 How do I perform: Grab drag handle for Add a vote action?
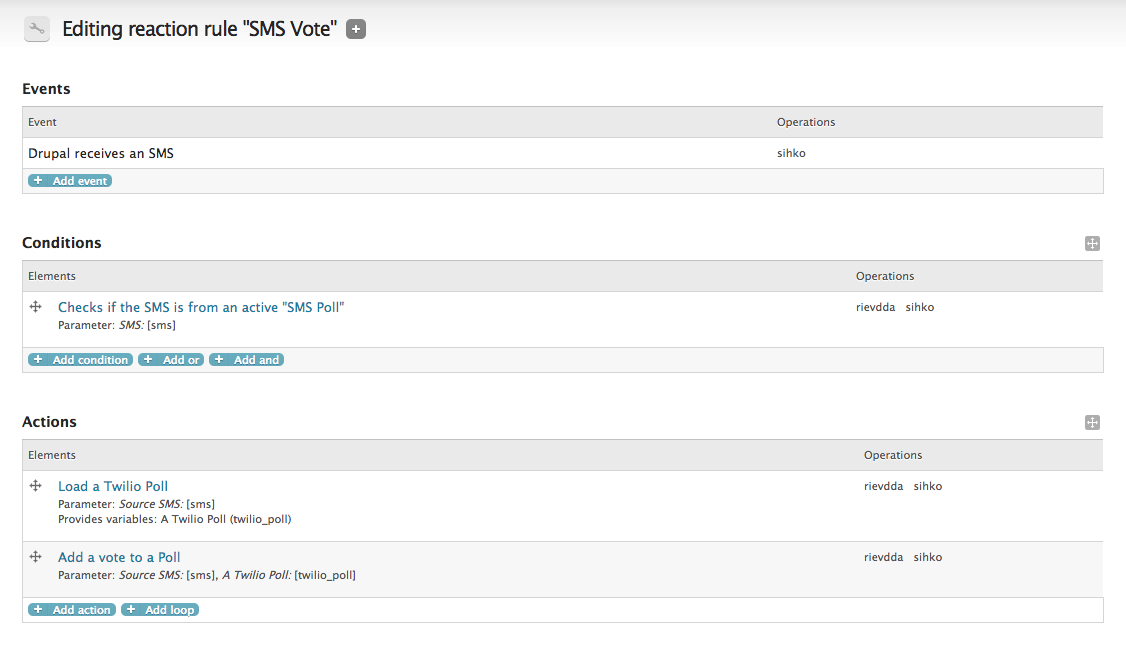[36, 557]
